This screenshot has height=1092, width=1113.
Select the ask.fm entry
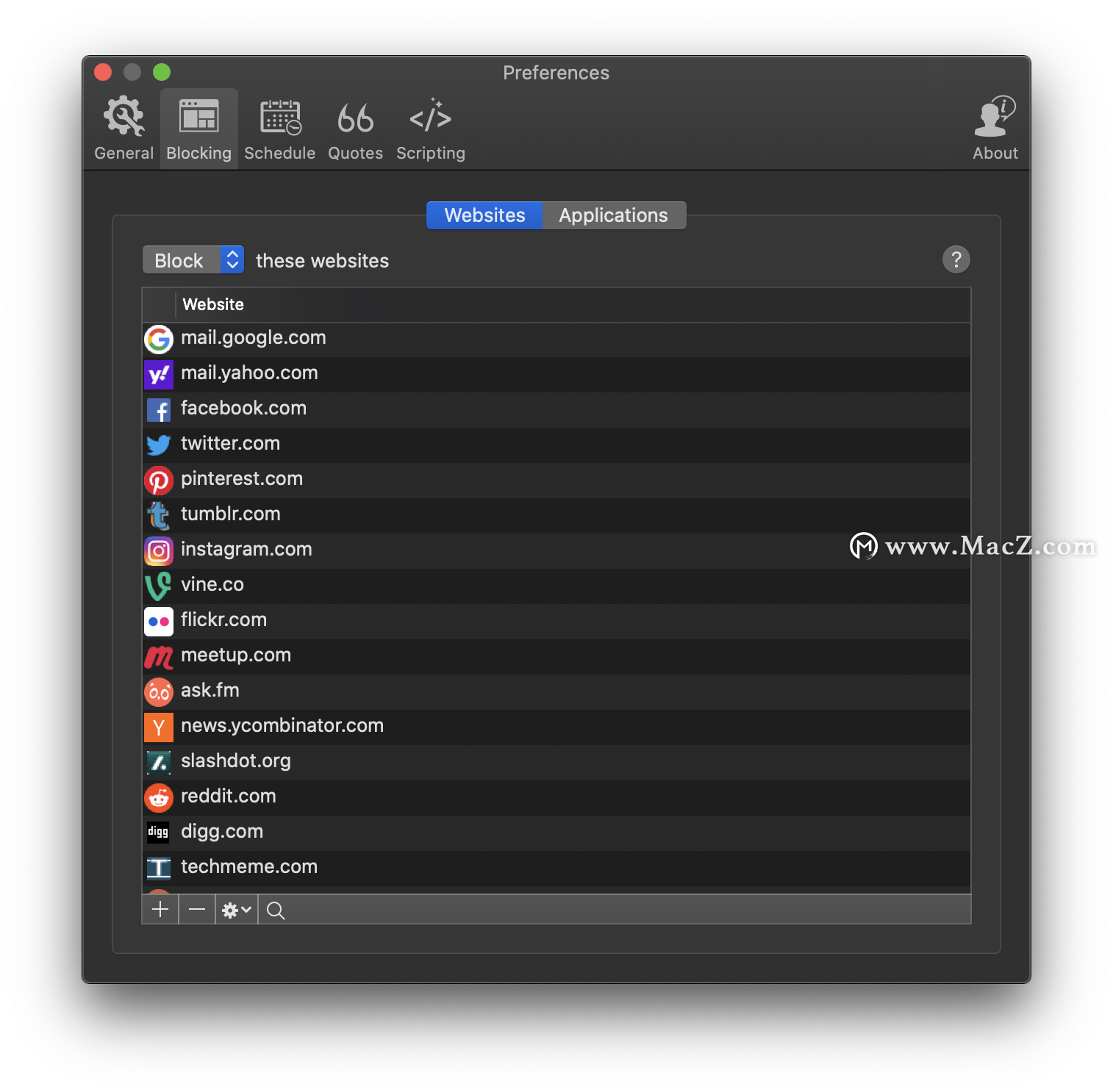[556, 692]
